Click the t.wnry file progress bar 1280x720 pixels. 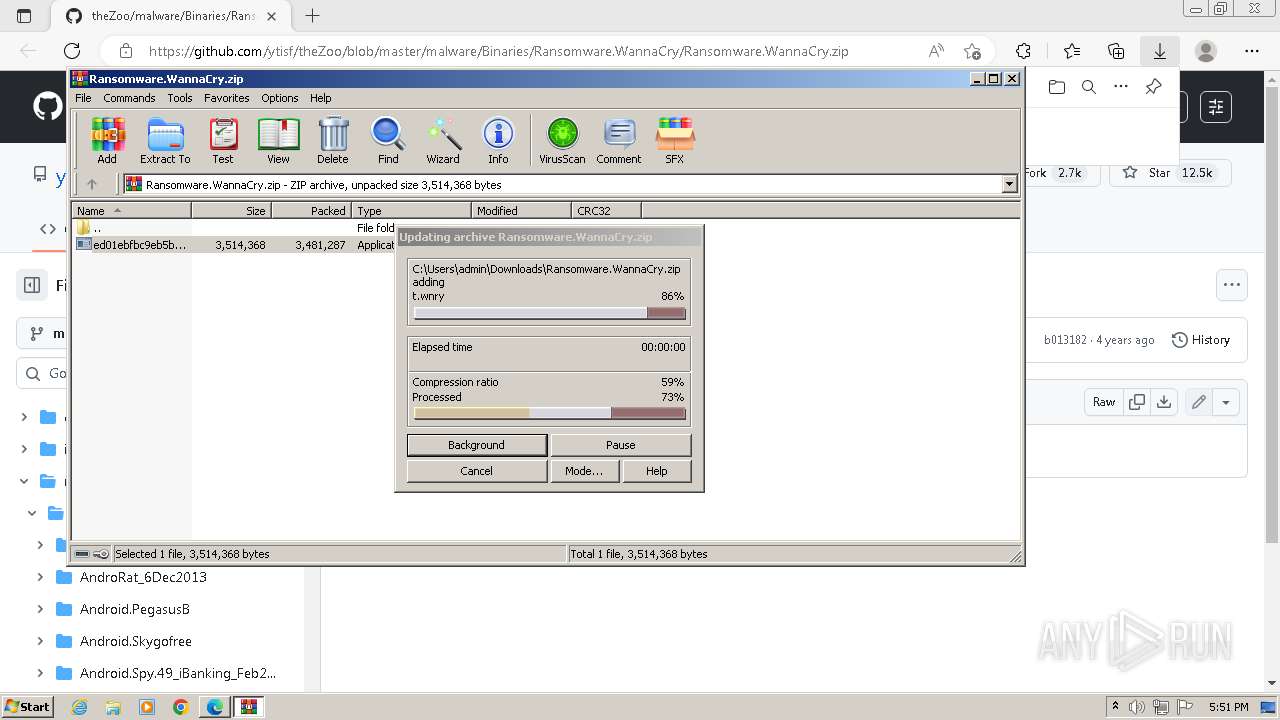point(549,313)
